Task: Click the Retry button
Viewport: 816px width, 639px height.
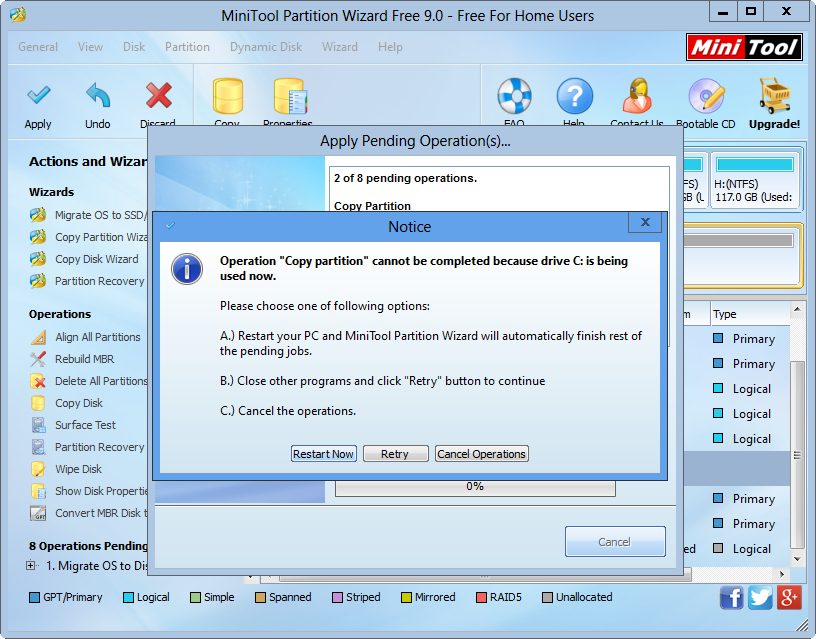Action: [x=396, y=454]
